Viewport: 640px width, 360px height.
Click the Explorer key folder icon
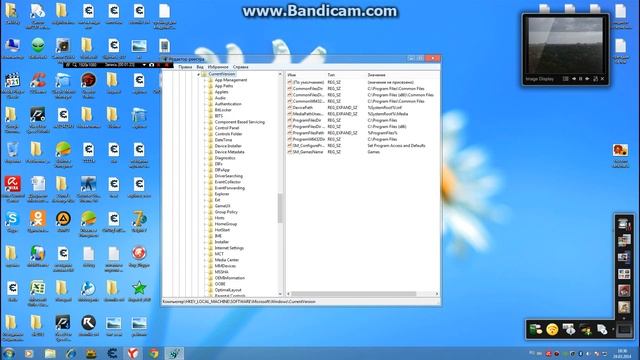(211, 194)
